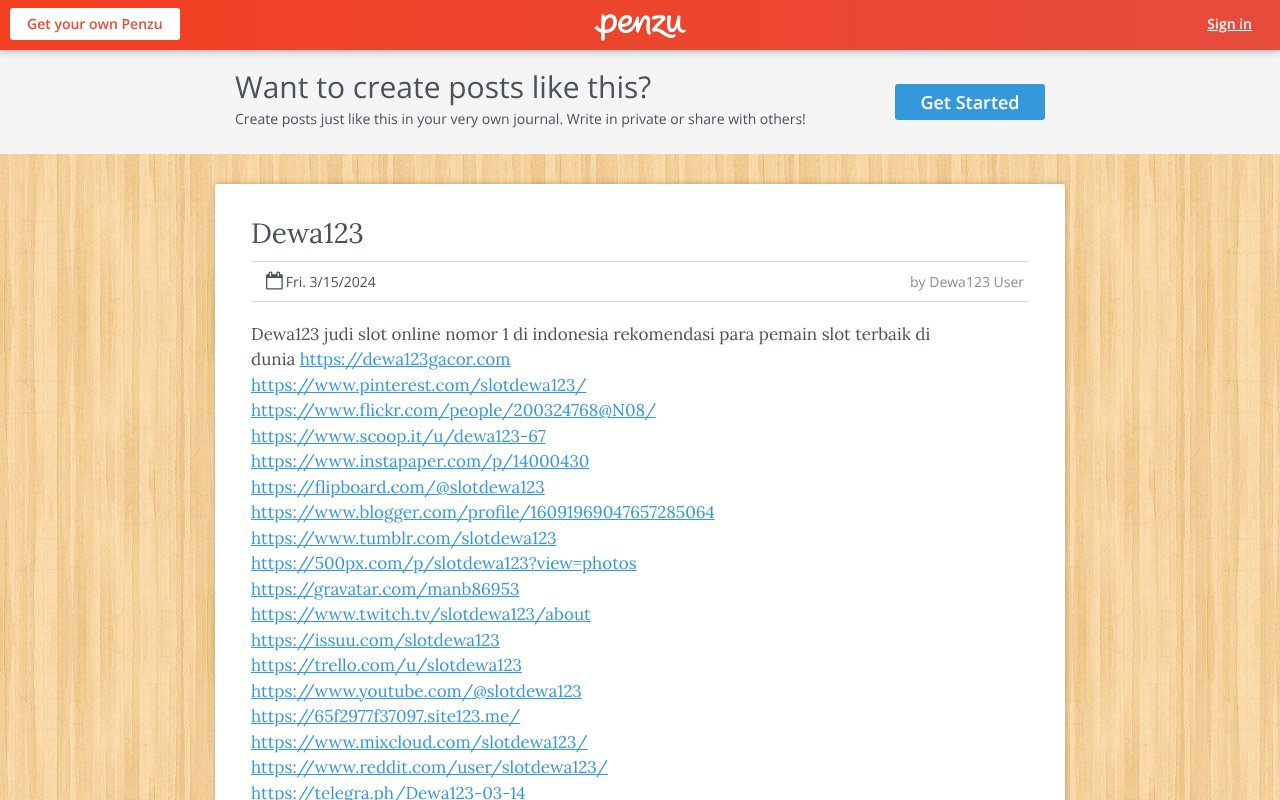Click the Get your own Penzu button

coord(94,23)
